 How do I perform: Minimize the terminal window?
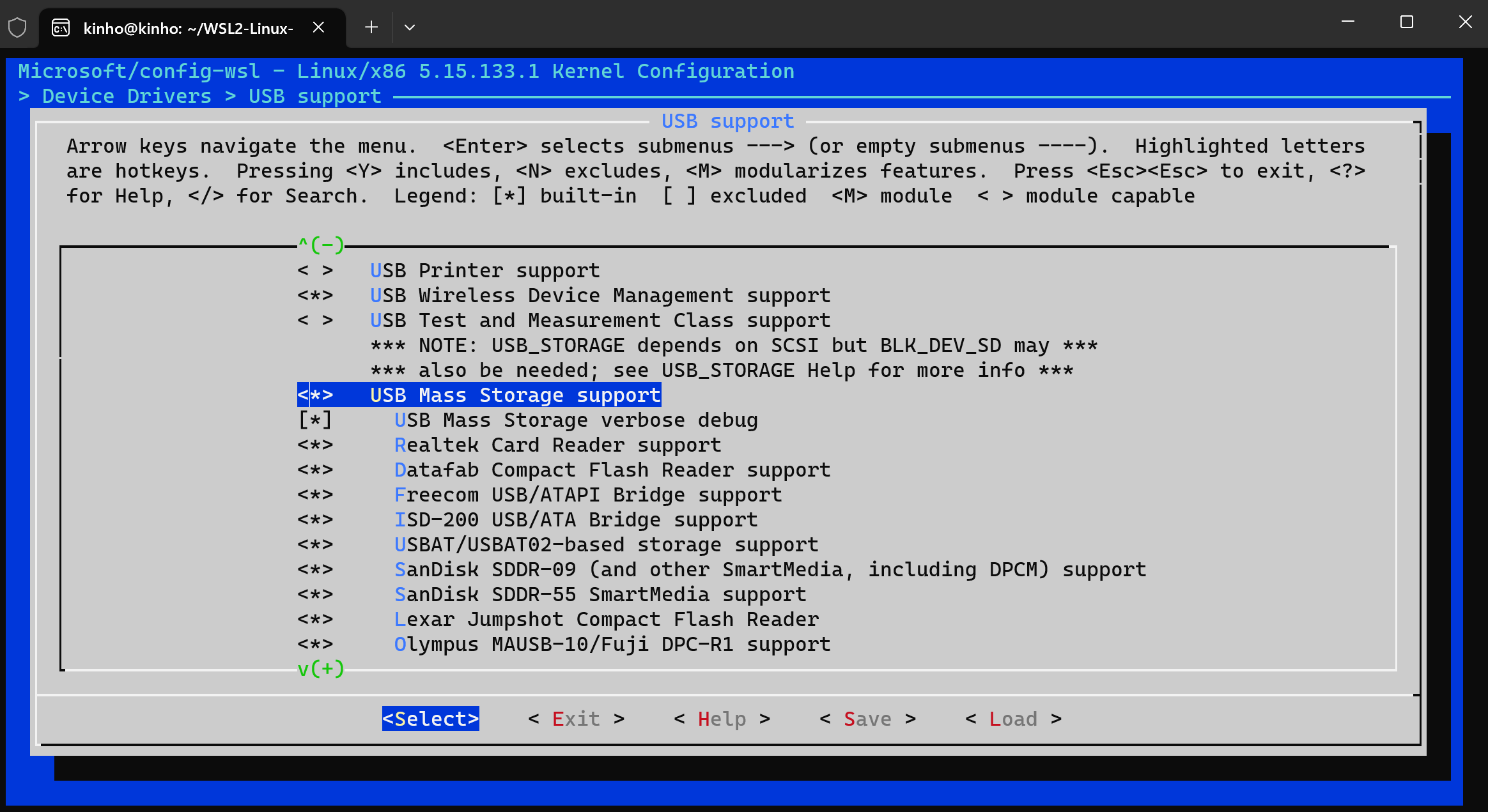pyautogui.click(x=1348, y=22)
